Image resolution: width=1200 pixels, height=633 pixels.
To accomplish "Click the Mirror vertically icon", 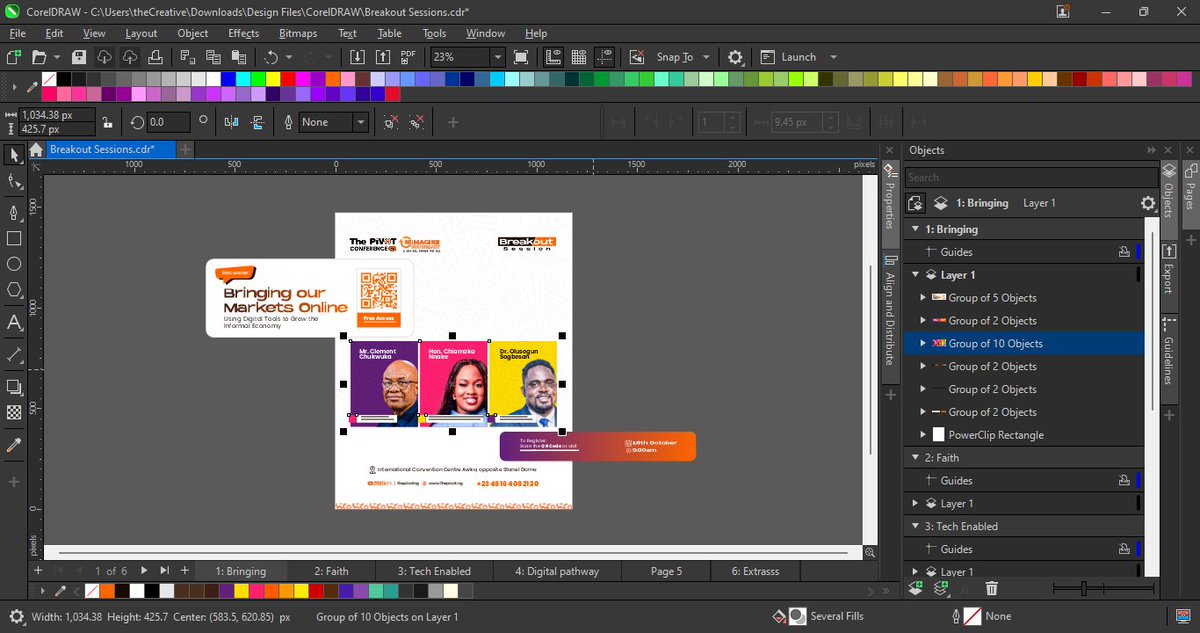I will point(257,122).
